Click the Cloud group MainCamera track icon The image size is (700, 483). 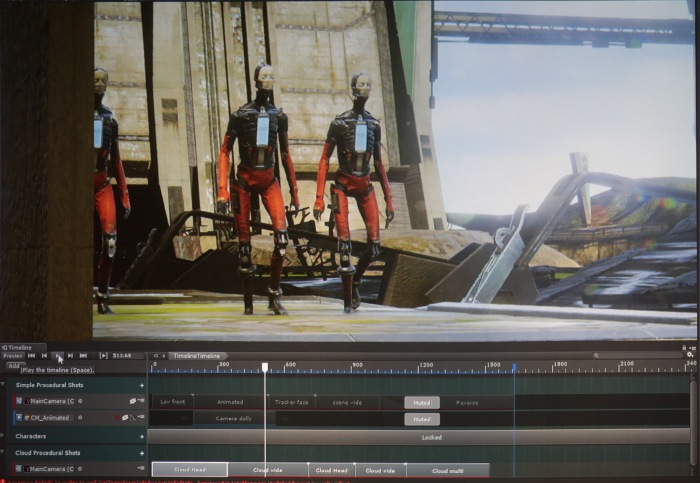click(19, 469)
